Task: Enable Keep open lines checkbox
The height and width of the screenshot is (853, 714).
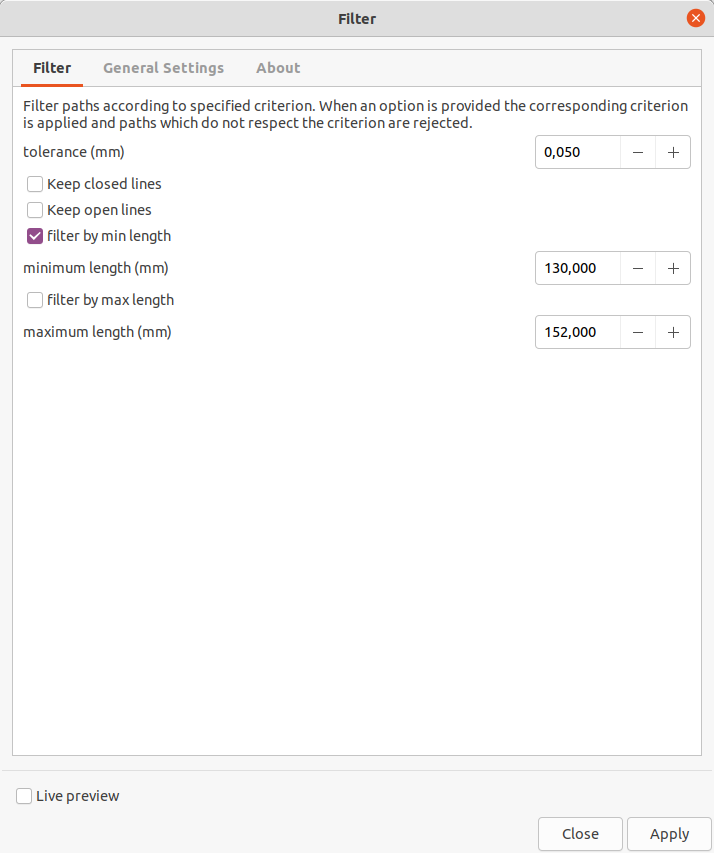Action: pos(35,210)
